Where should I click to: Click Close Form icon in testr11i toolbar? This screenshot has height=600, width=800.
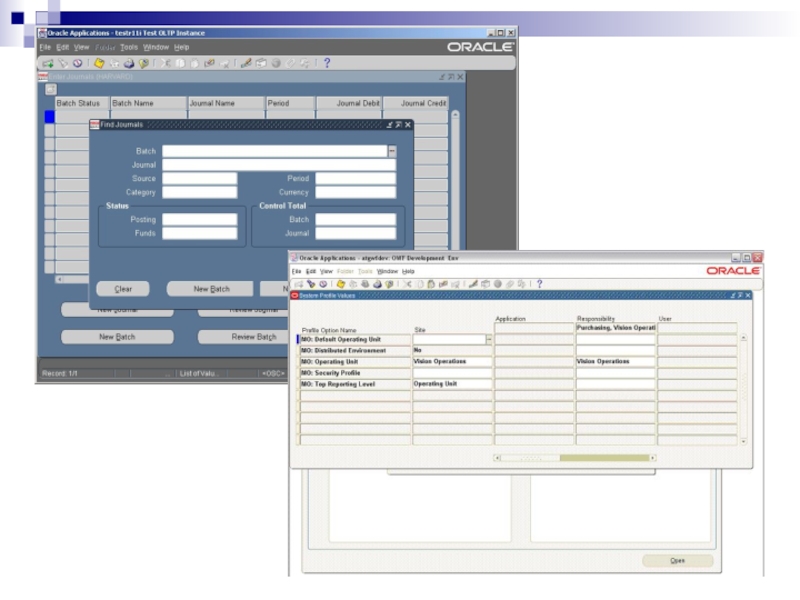click(x=144, y=63)
